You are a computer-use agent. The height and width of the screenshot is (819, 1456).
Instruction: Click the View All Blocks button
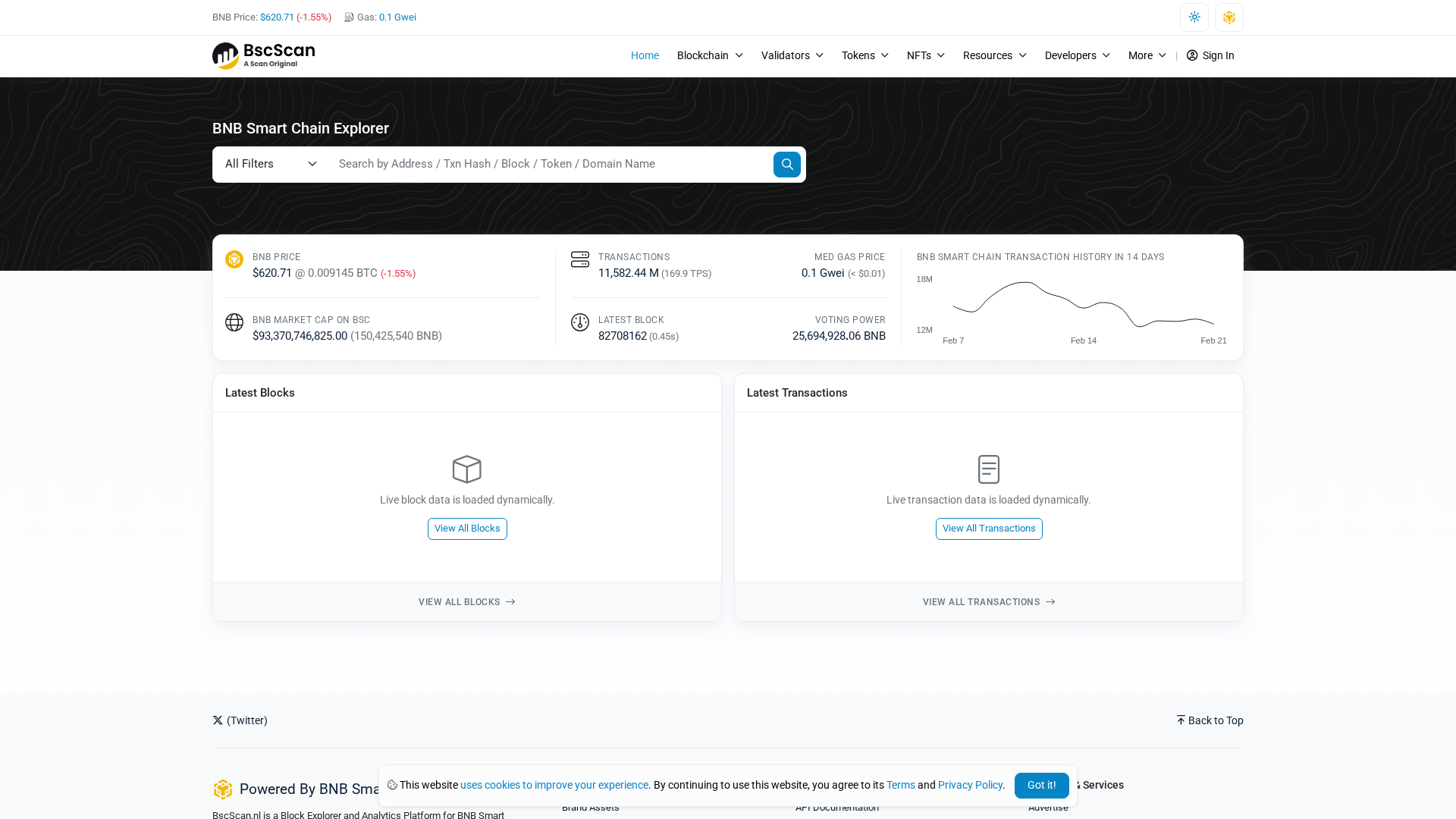pos(467,529)
